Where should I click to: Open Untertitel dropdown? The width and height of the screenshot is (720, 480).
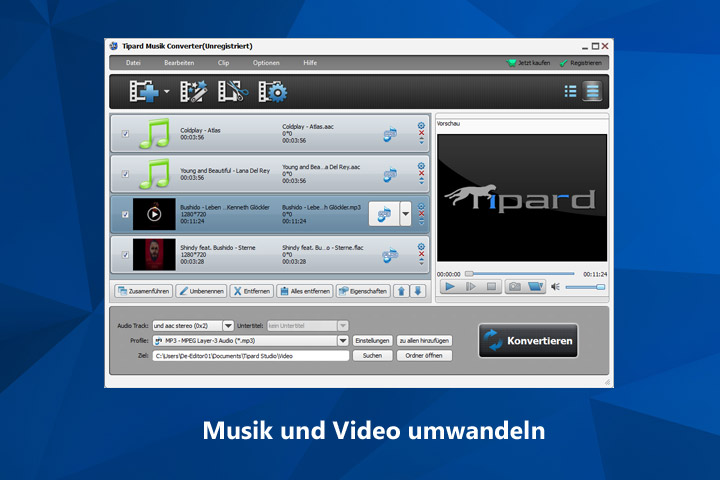[x=343, y=326]
